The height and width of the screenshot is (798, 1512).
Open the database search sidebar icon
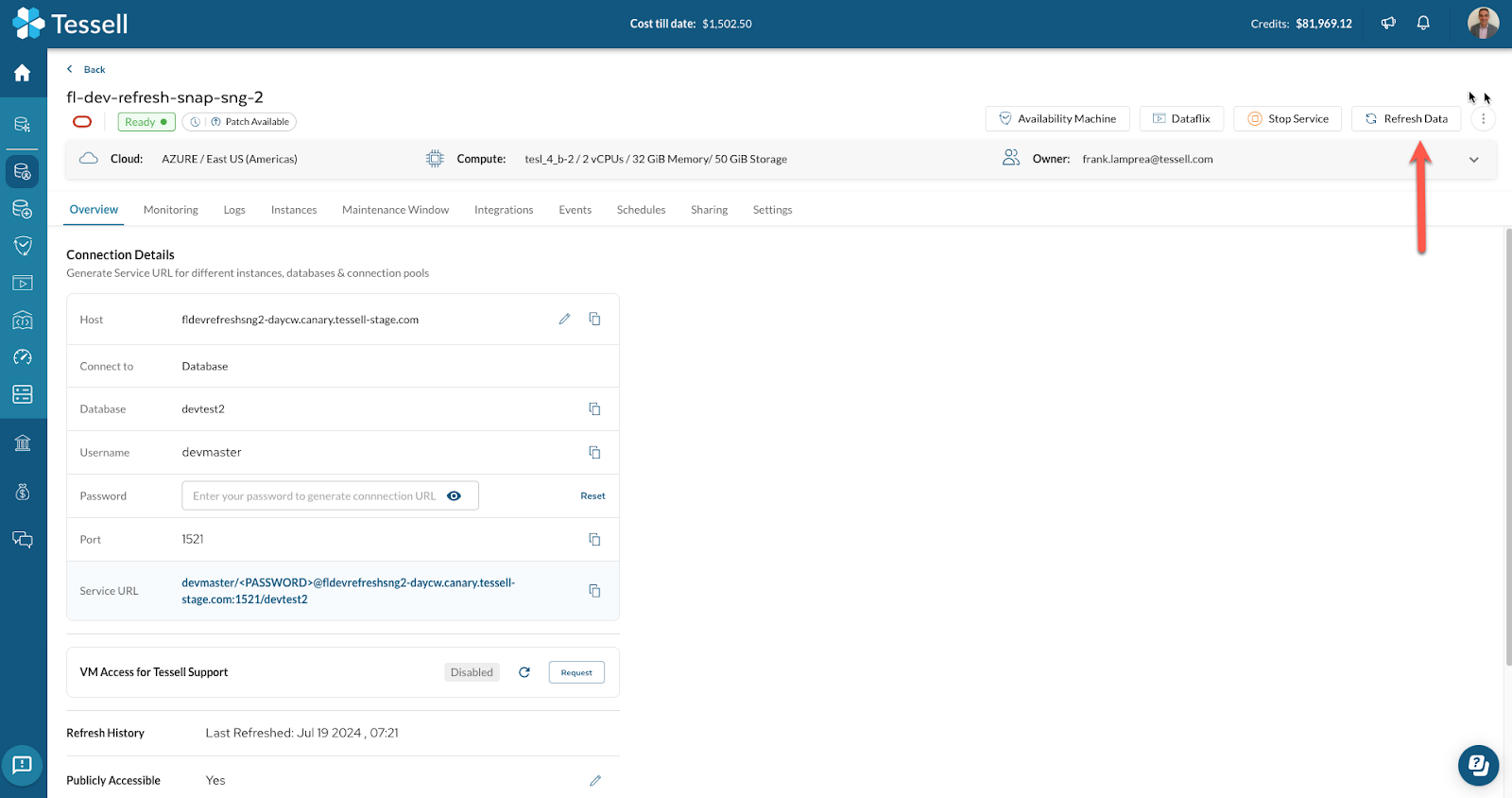point(23,124)
